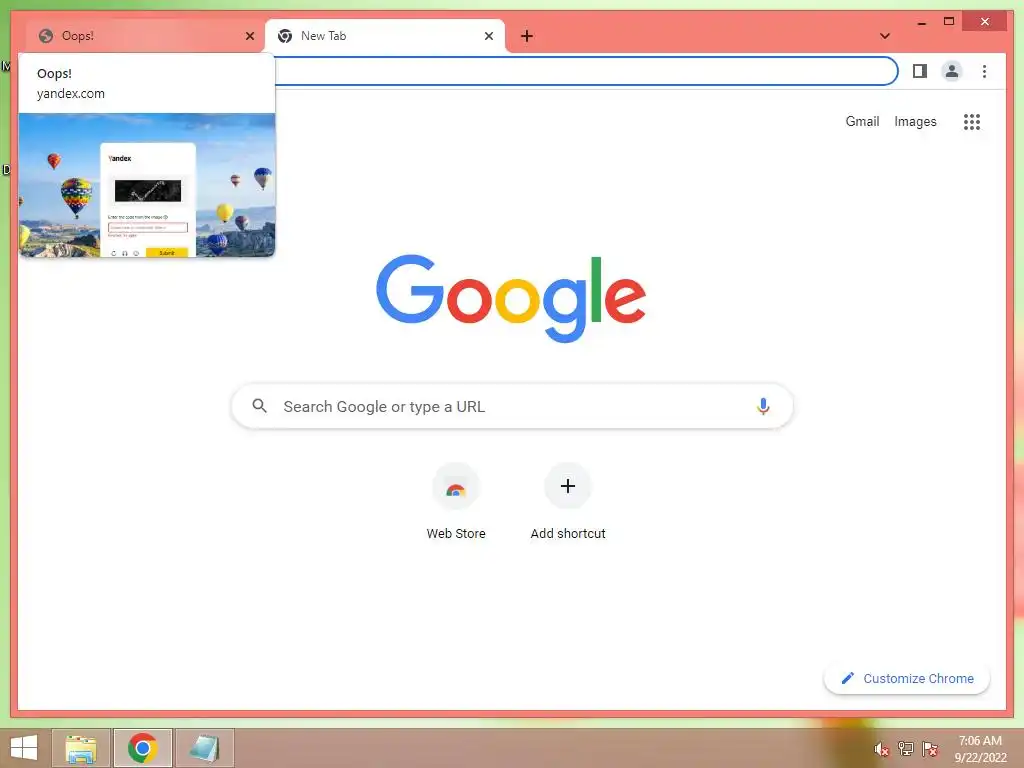
Task: Click the yandex.com text in tab preview
Action: tap(71, 93)
